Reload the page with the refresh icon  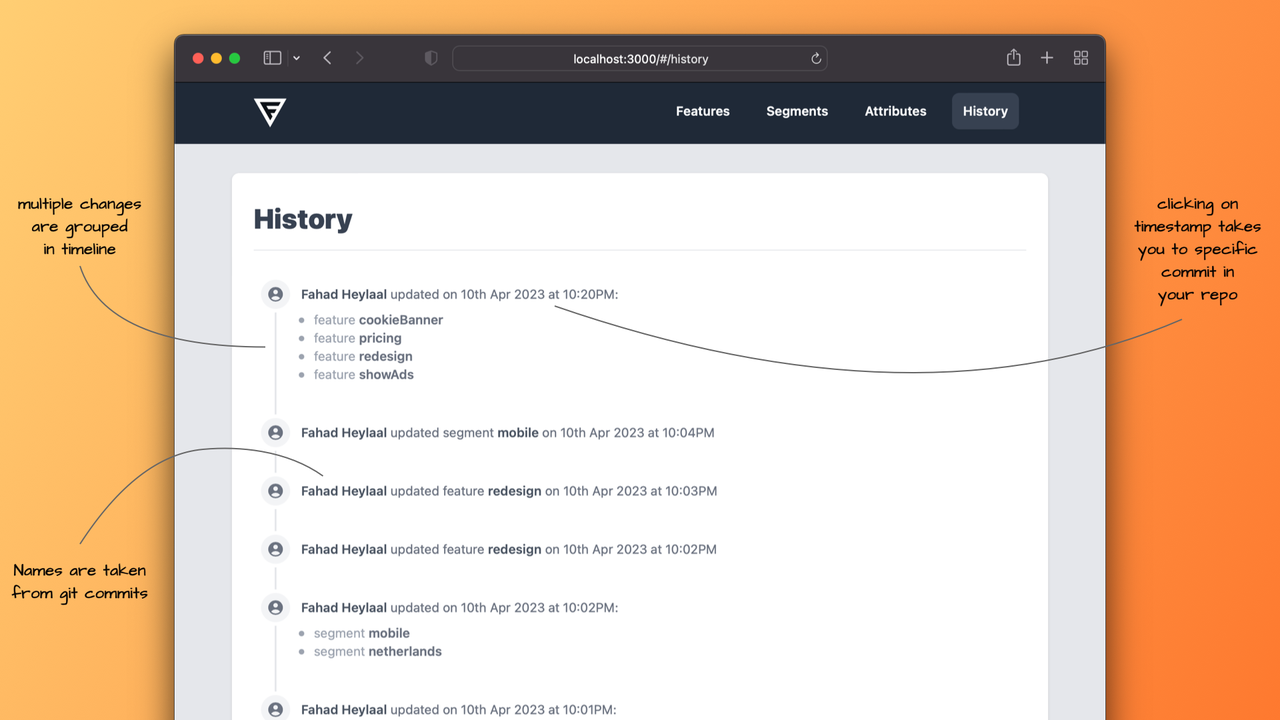click(816, 59)
